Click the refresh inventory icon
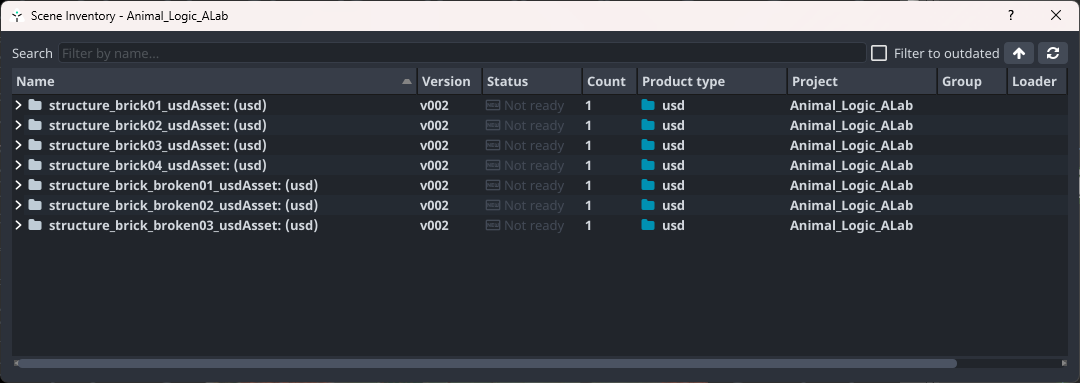The width and height of the screenshot is (1080, 383). click(x=1052, y=53)
